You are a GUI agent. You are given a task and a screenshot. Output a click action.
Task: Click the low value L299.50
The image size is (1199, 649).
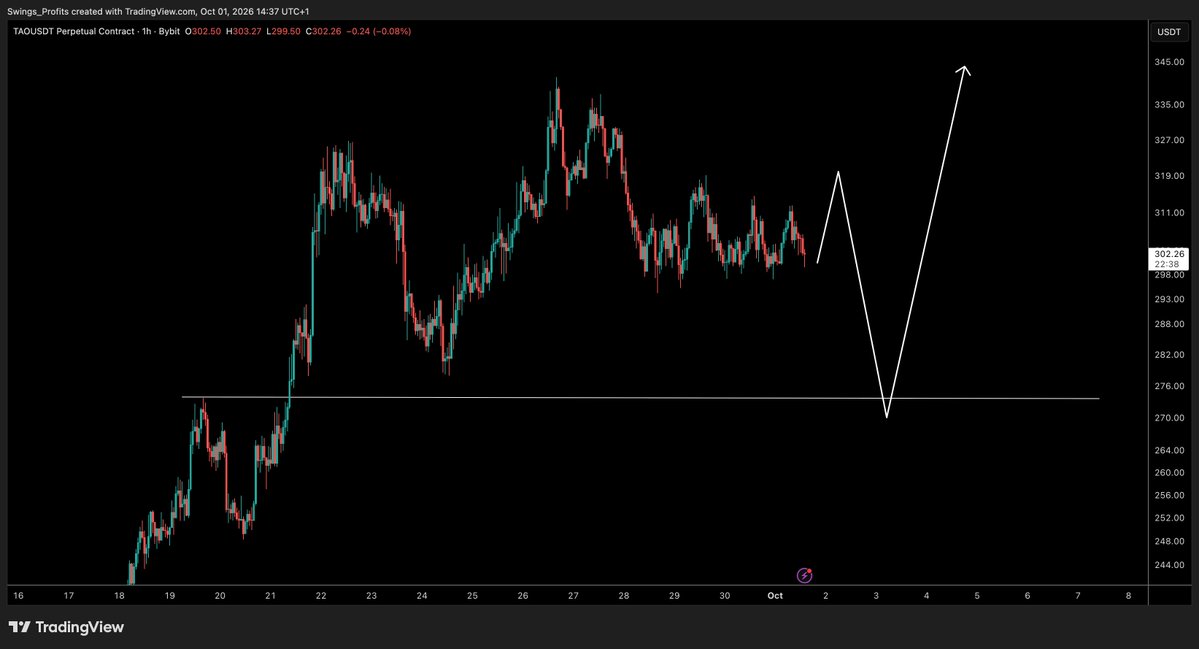(284, 31)
